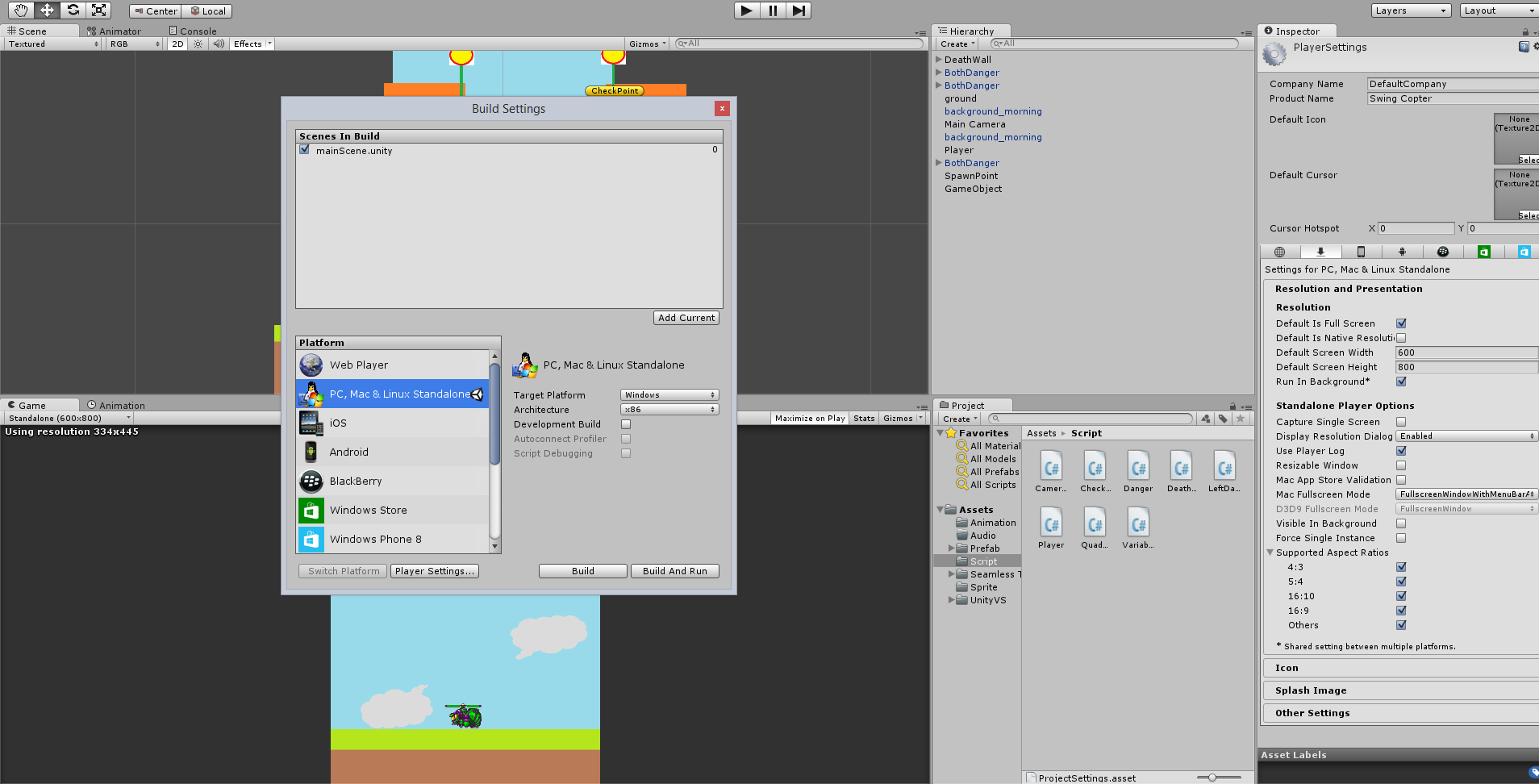This screenshot has width=1539, height=784.
Task: Toggle Use Player Log checkbox
Action: (1401, 451)
